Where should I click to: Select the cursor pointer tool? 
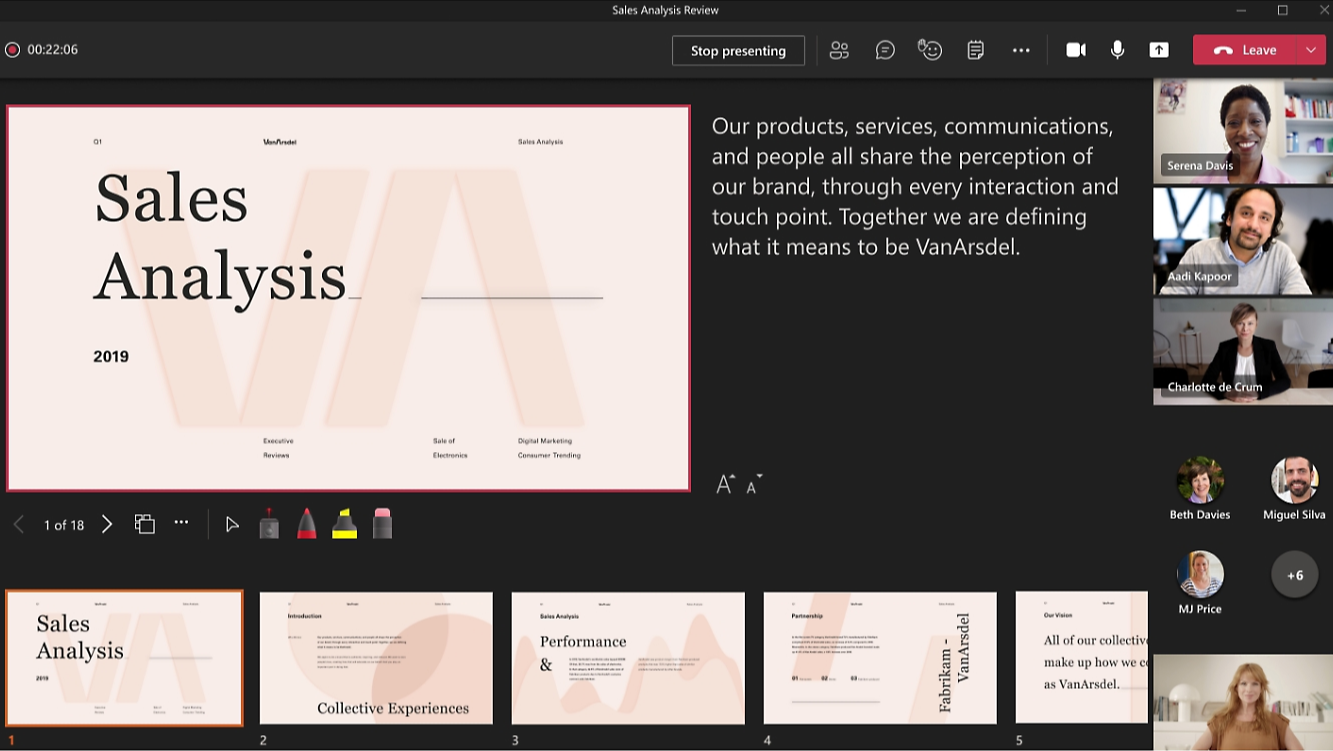coord(232,524)
